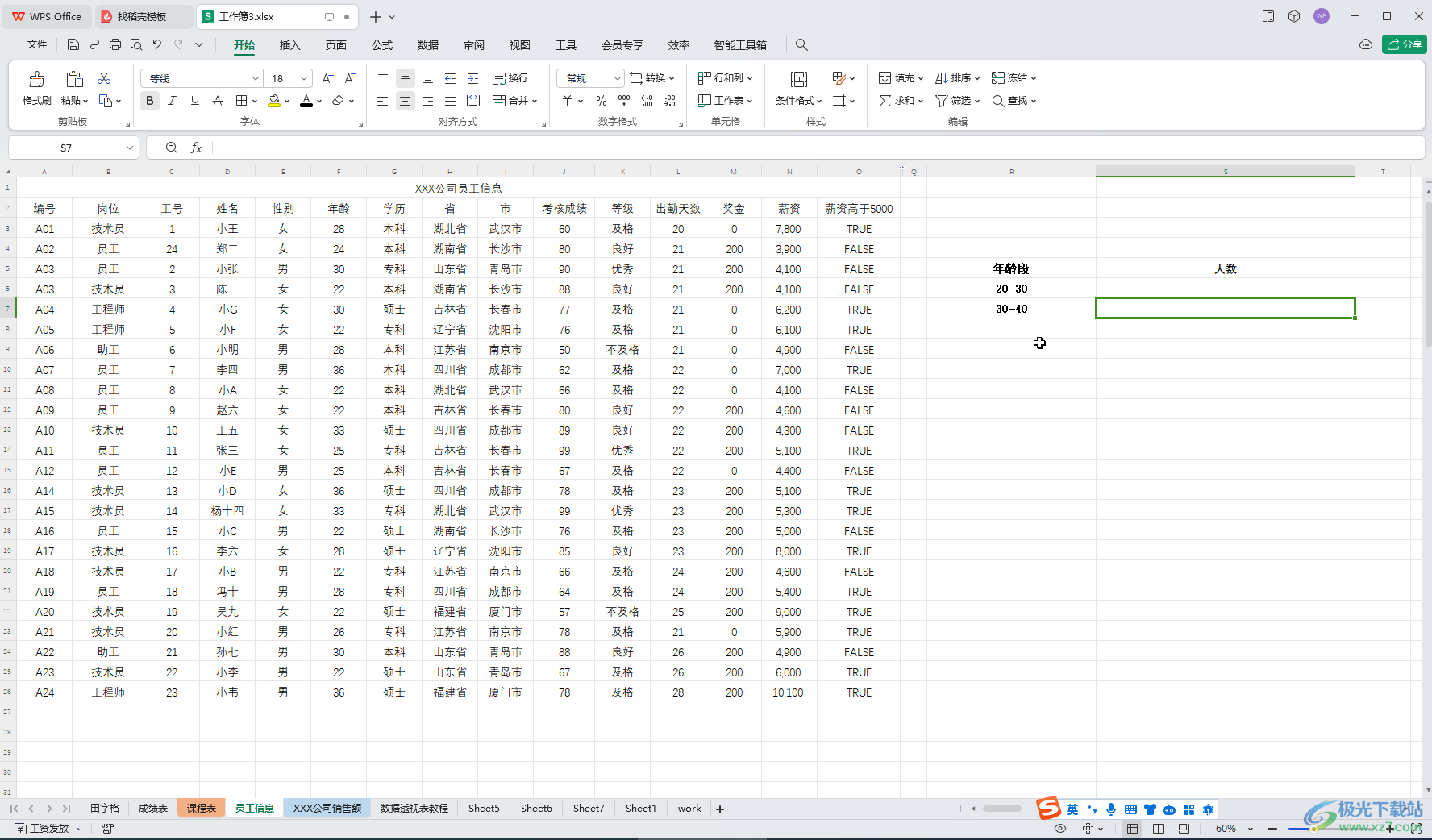
Task: Click the save icon in quick access toolbar
Action: coord(73,45)
